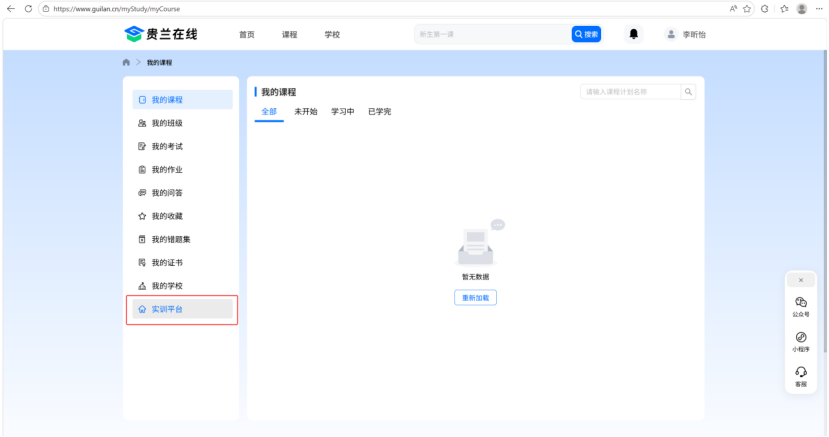This screenshot has height=437, width=829.
Task: Click the magnifier icon in course search
Action: click(x=688, y=92)
